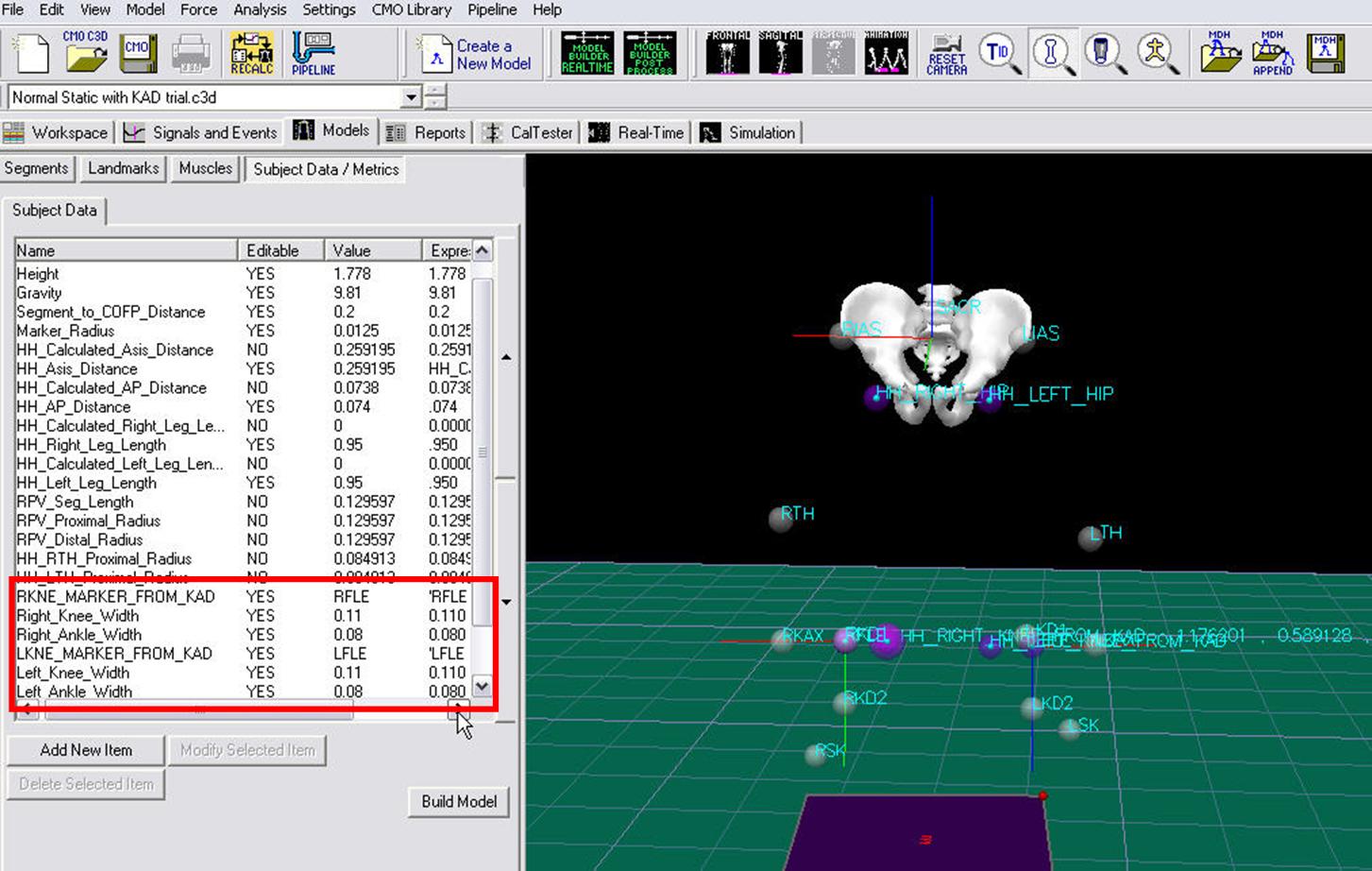This screenshot has height=871, width=1372.
Task: Start Model Builder Realtime
Action: (x=587, y=54)
